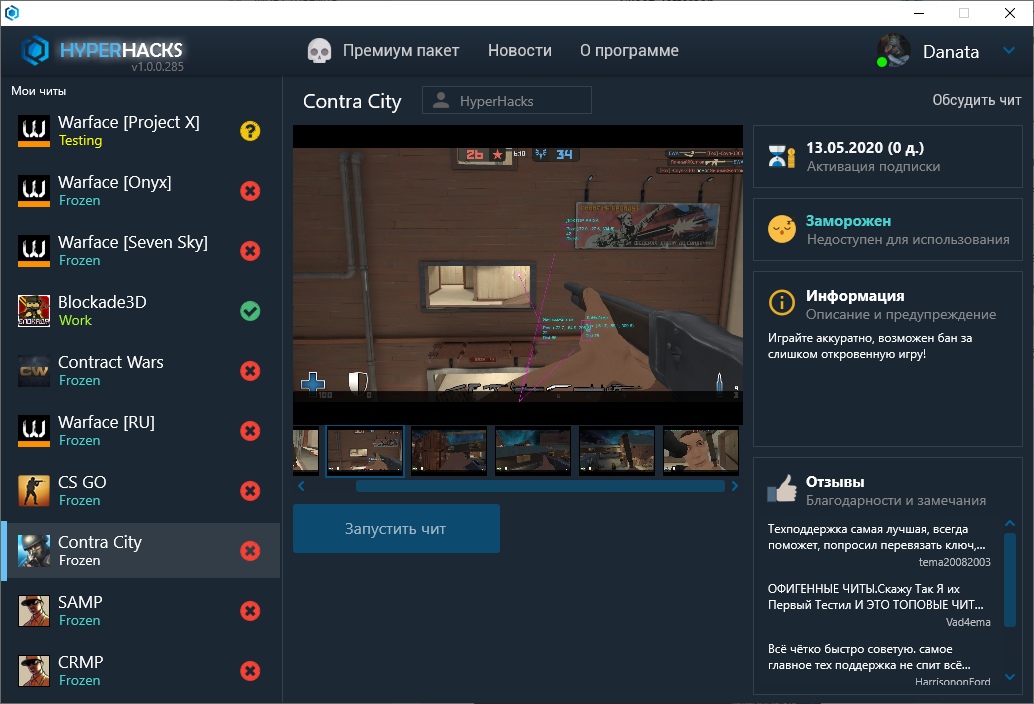Click the thumbs-up Отзывы icon
This screenshot has height=704, width=1034.
click(x=781, y=489)
